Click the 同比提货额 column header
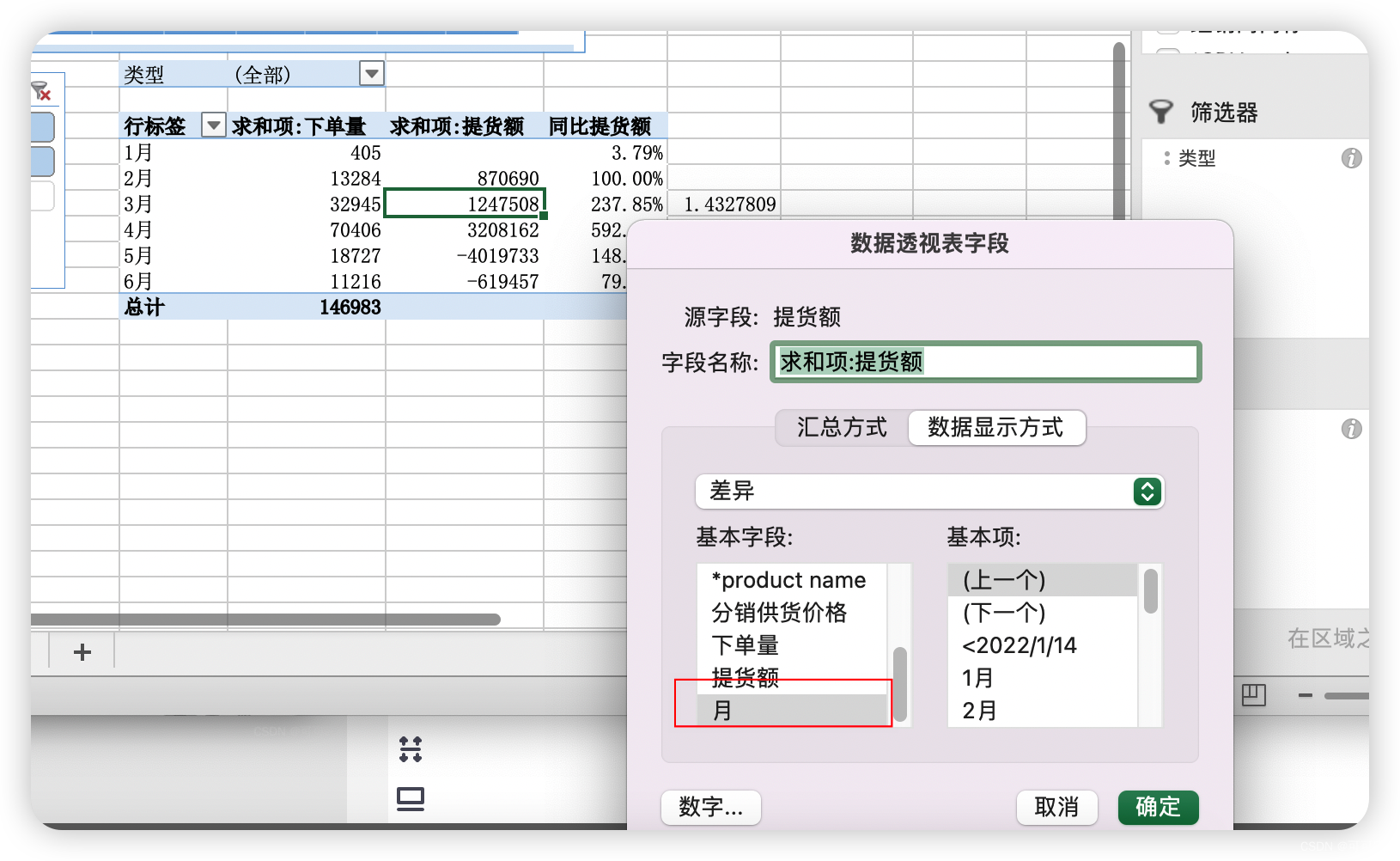 pyautogui.click(x=600, y=126)
